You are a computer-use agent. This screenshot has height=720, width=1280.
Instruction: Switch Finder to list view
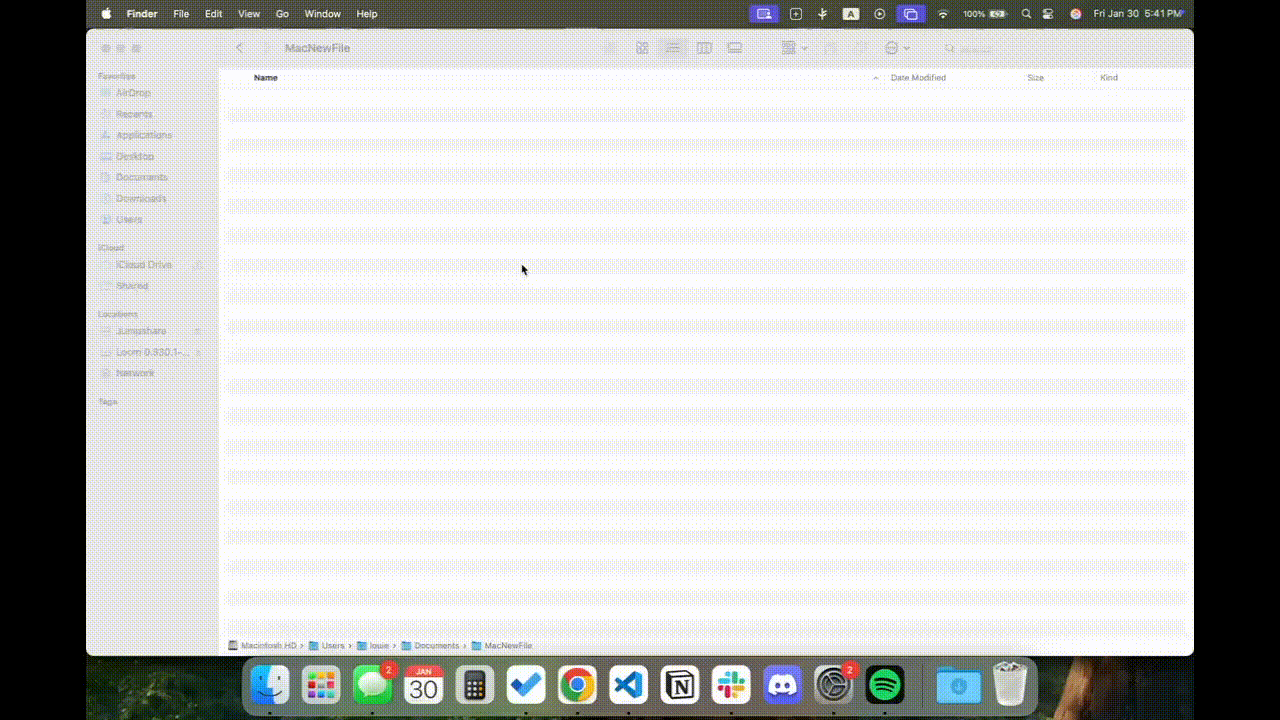tap(673, 48)
